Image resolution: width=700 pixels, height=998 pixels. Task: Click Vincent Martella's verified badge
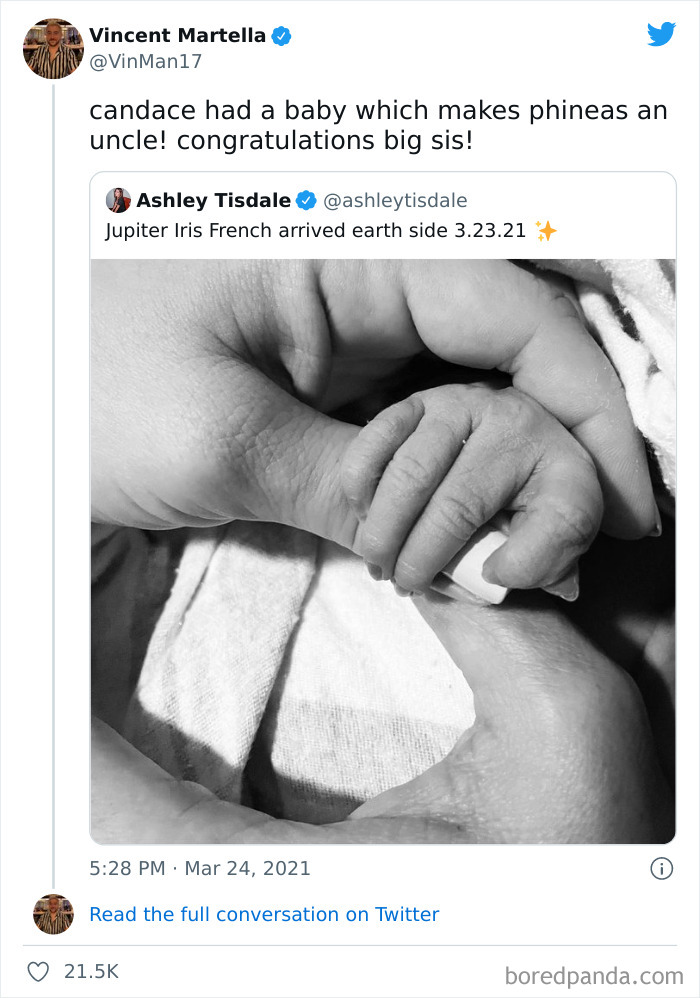coord(283,34)
